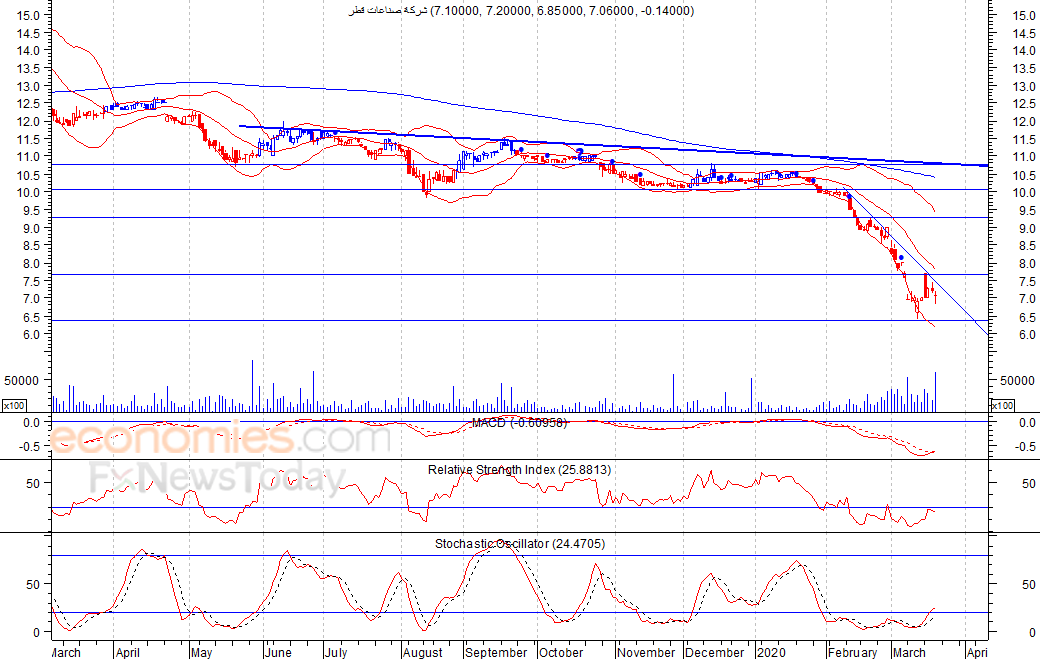Click the September label on the time axis
1040x659 pixels.
(x=496, y=652)
